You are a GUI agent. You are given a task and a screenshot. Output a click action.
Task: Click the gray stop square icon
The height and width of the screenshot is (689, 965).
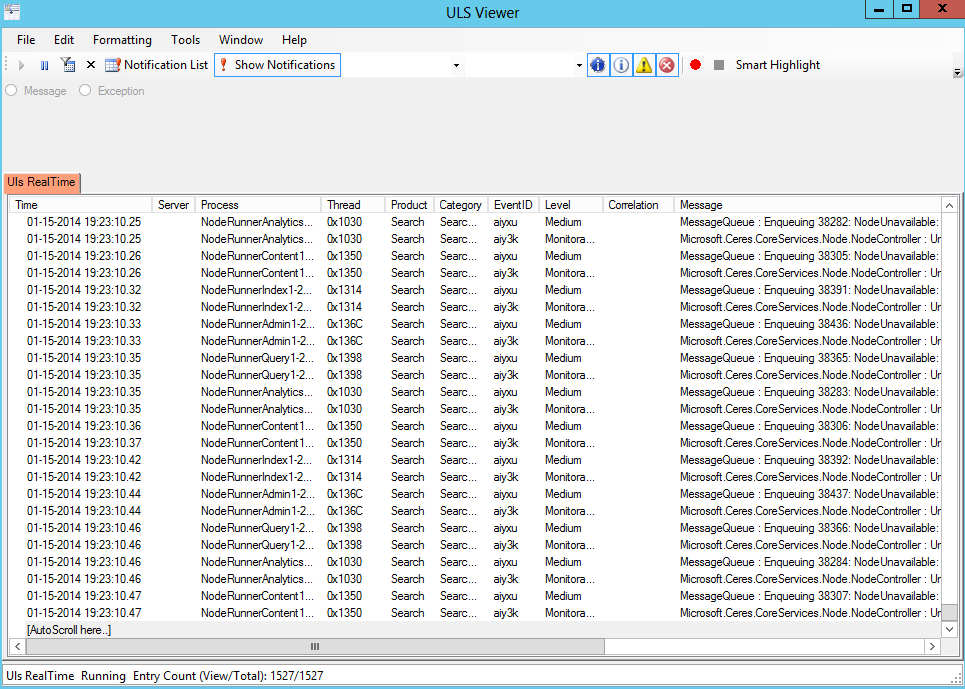[719, 65]
